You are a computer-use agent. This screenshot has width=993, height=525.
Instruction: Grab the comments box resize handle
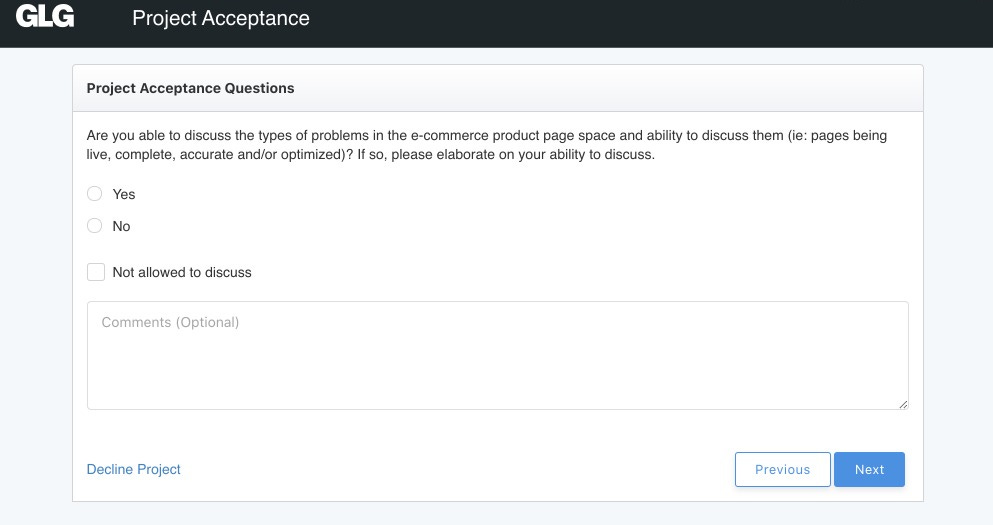click(903, 404)
